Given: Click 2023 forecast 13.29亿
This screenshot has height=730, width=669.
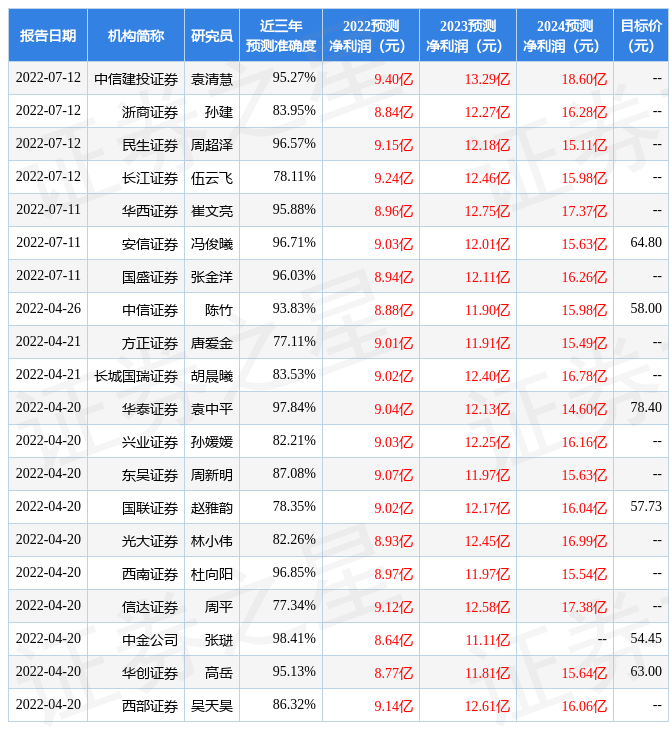Looking at the screenshot, I should pyautogui.click(x=487, y=79).
